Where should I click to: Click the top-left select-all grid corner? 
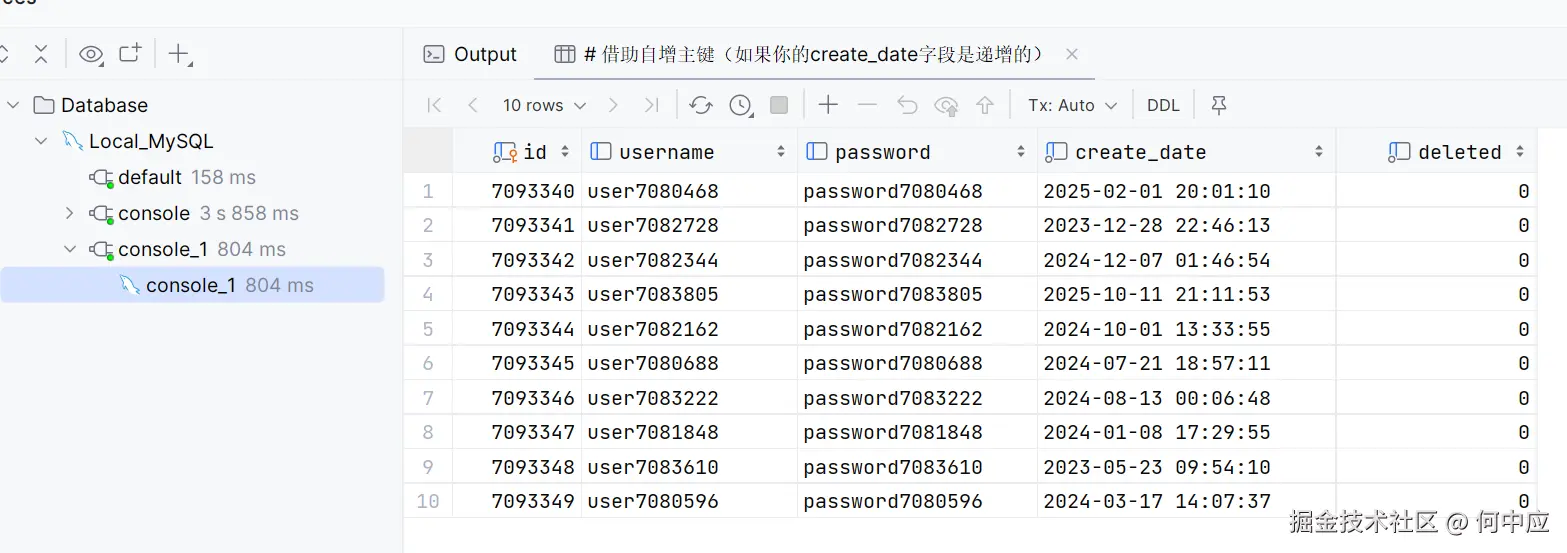[x=428, y=152]
